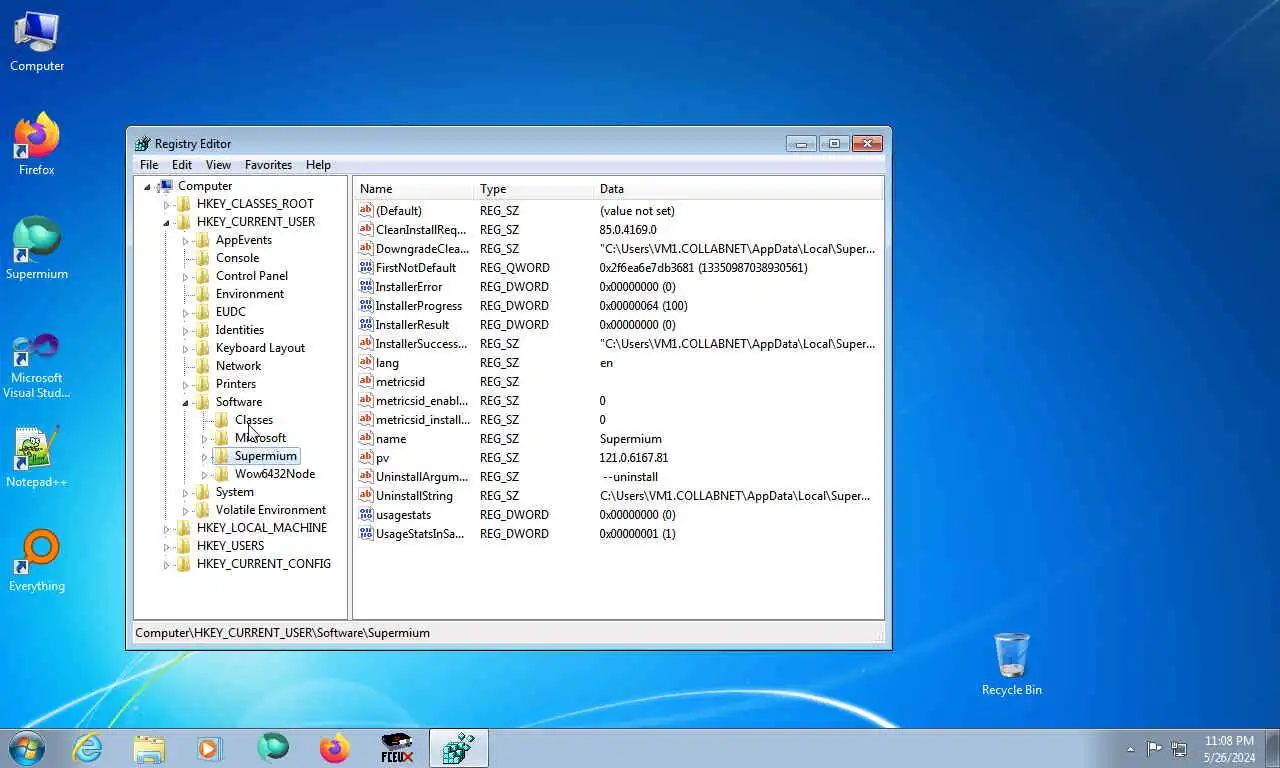Click the 121.0.6167.81 data cell
Viewport: 1280px width, 768px height.
[x=634, y=458]
